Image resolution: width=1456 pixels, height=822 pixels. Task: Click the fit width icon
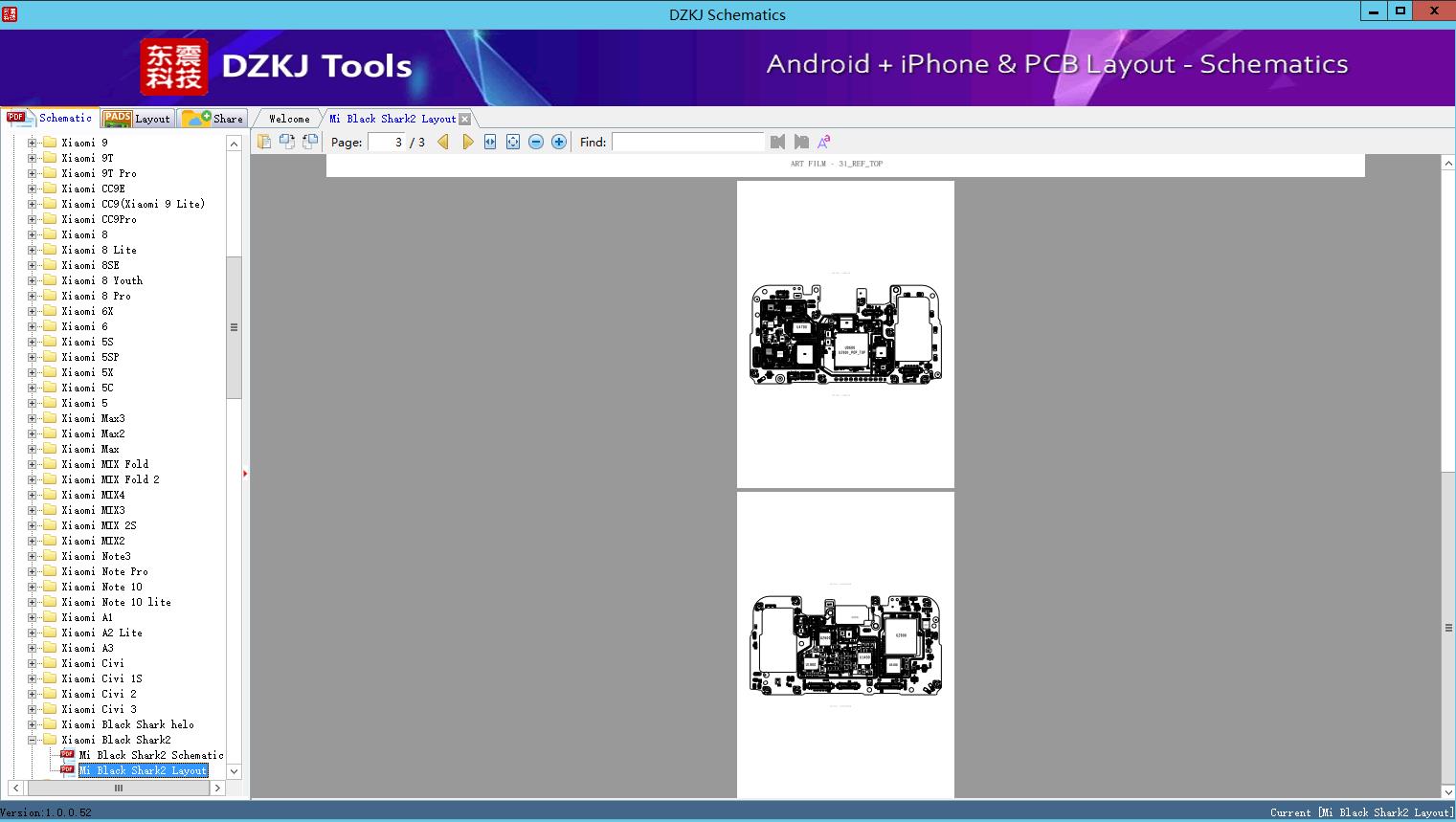coord(490,142)
